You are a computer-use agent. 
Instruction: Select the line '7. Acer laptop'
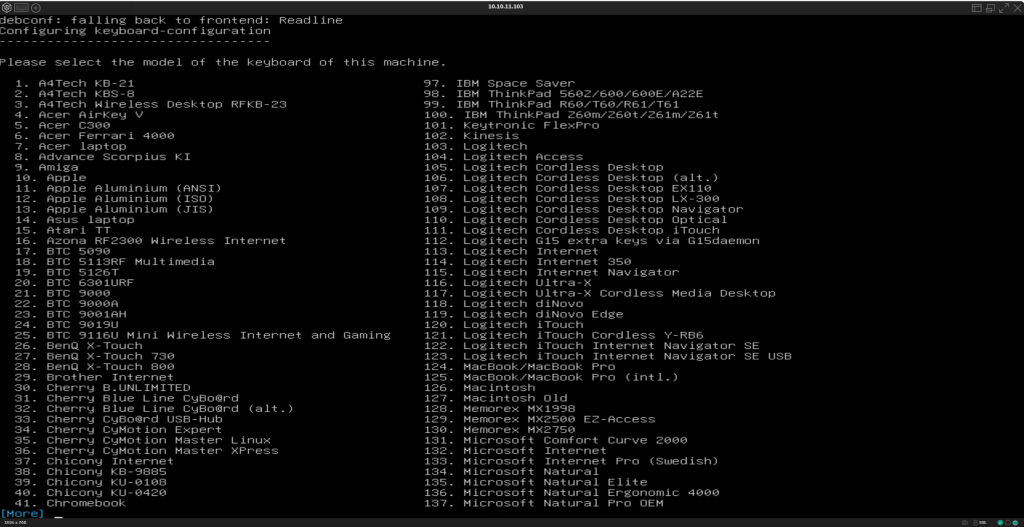click(x=71, y=146)
